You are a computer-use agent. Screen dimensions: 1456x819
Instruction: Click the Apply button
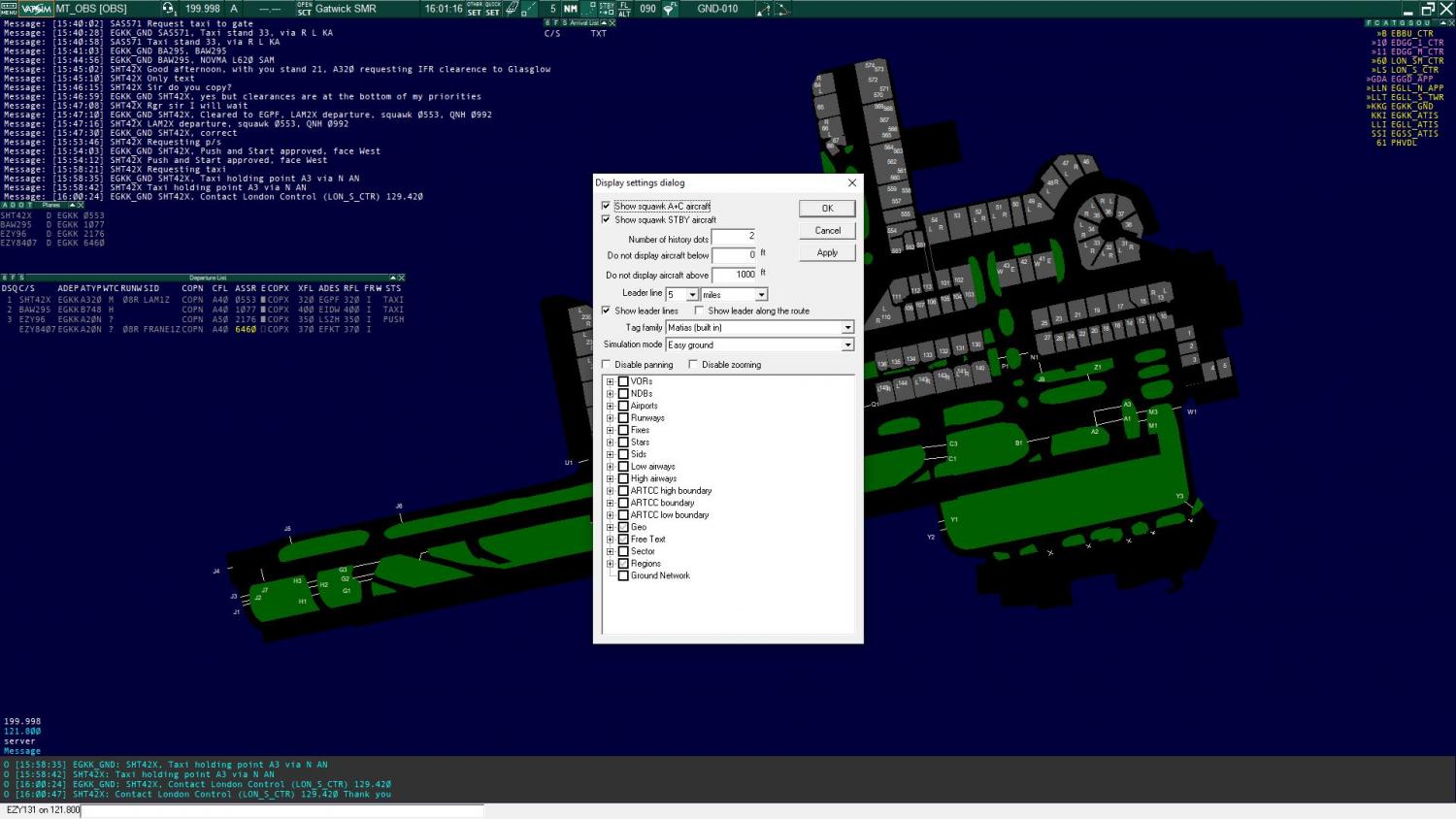pos(827,252)
